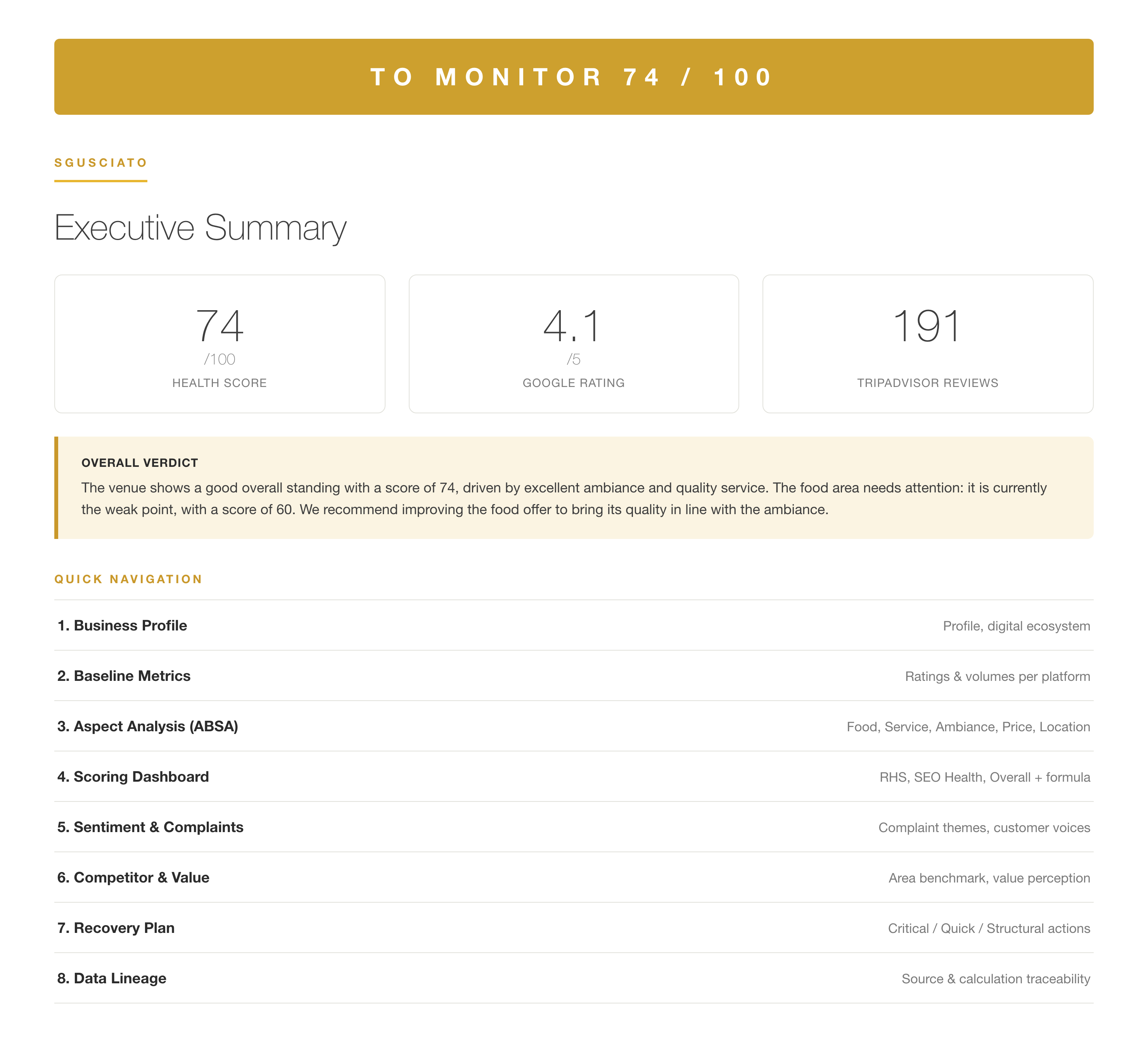Viewport: 1148px width, 1050px height.
Task: Click the Sgusciato tab label
Action: click(x=101, y=163)
